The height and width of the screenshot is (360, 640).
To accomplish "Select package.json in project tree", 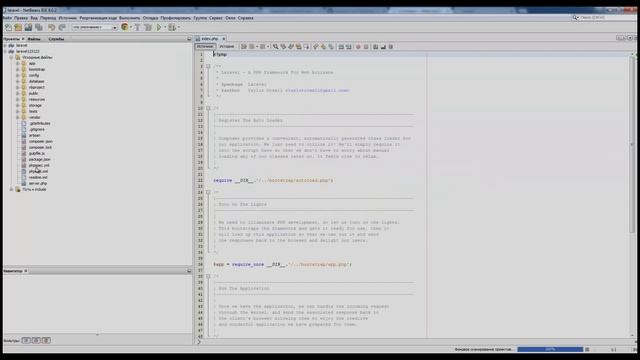I will (x=40, y=159).
